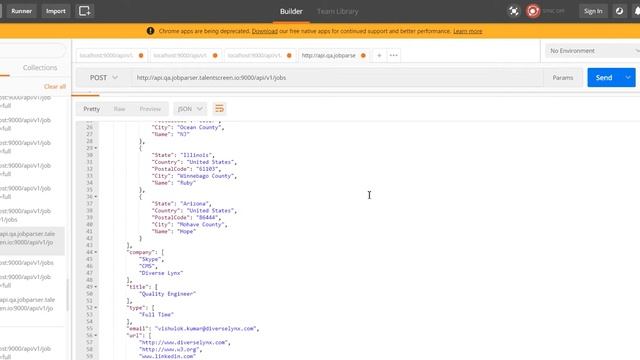Click the "http://www.w3.org" url value
This screenshot has width=640, height=360.
[x=169, y=349]
